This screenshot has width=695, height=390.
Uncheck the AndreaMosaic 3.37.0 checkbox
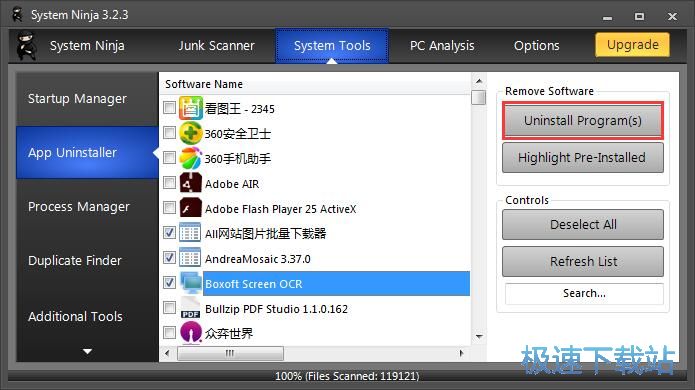pos(169,257)
